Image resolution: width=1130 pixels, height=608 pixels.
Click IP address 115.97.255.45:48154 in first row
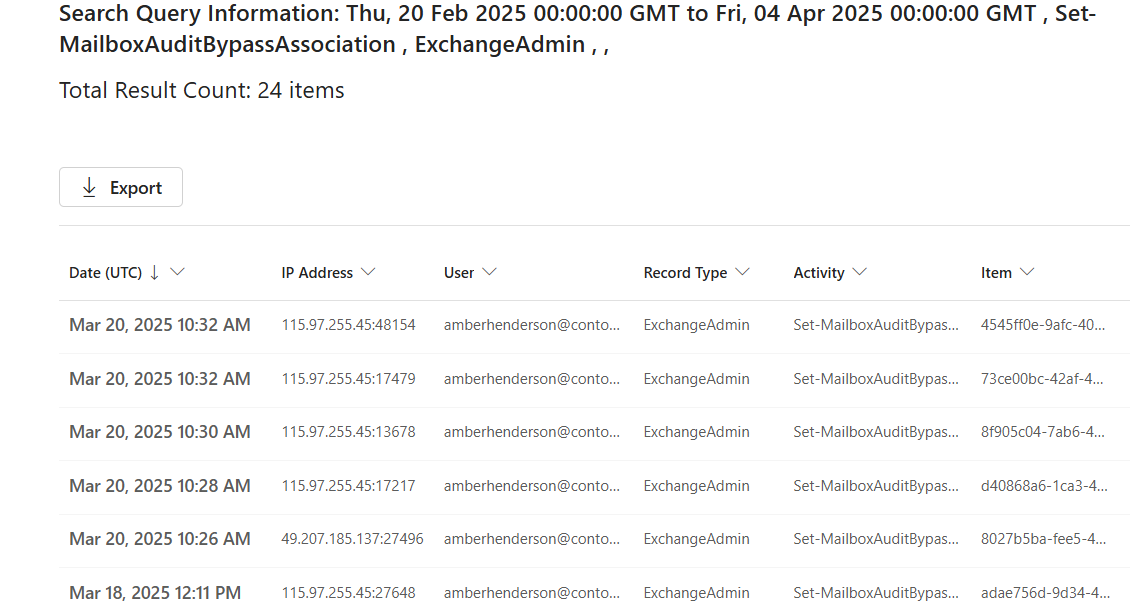(347, 325)
